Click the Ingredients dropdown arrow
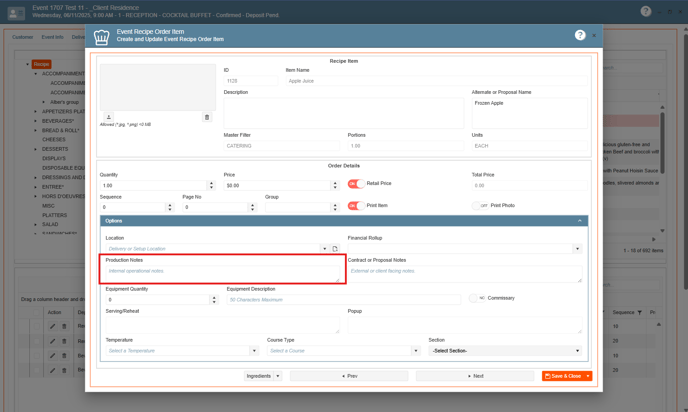 278,376
